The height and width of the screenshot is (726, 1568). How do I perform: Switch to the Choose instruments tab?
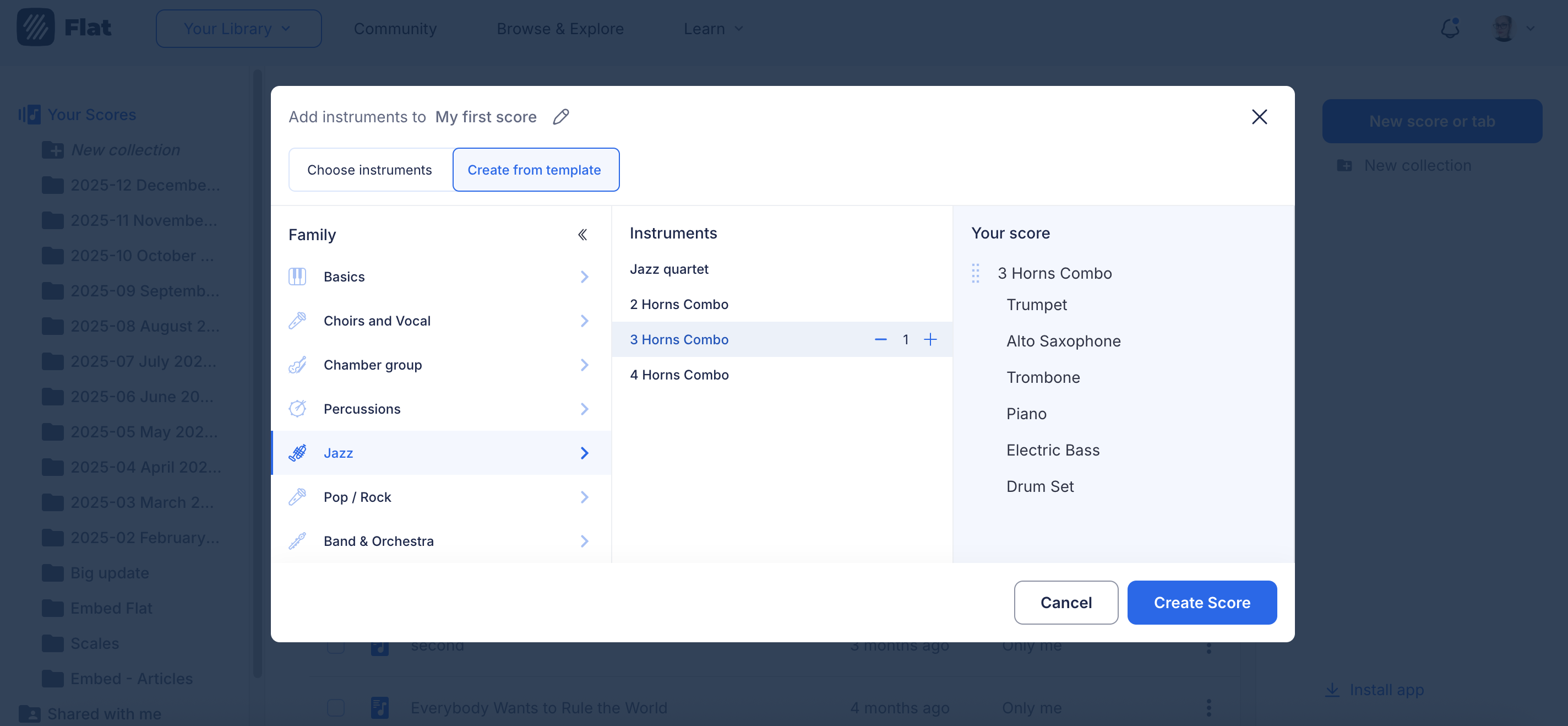(369, 170)
